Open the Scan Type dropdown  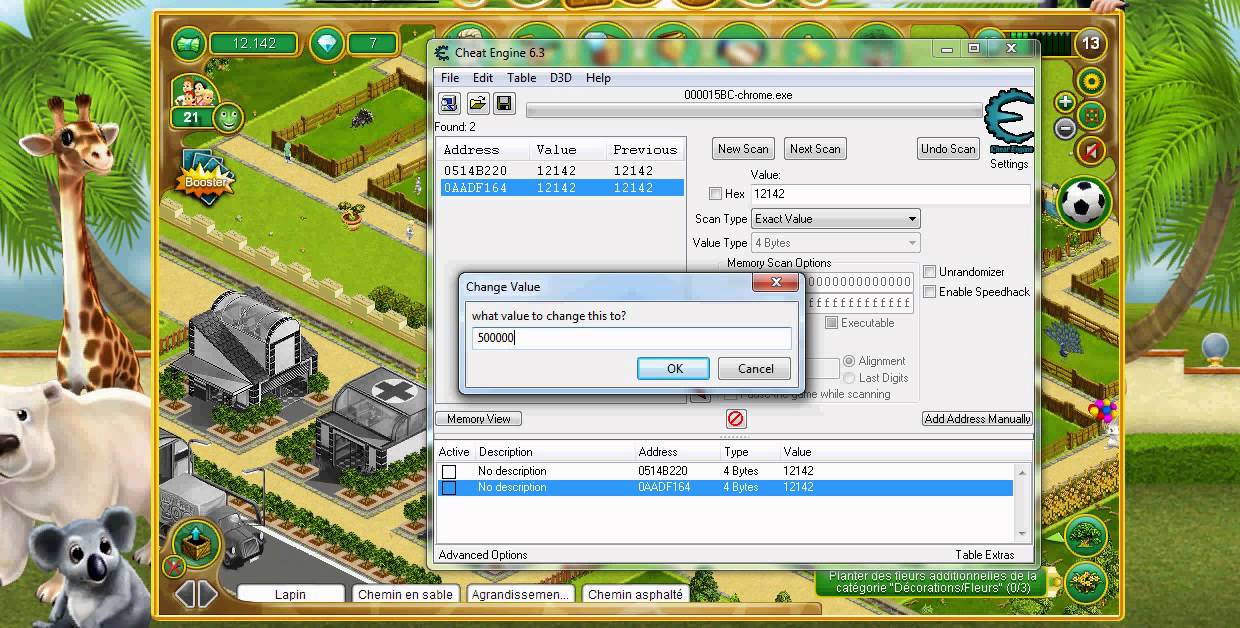(x=835, y=219)
